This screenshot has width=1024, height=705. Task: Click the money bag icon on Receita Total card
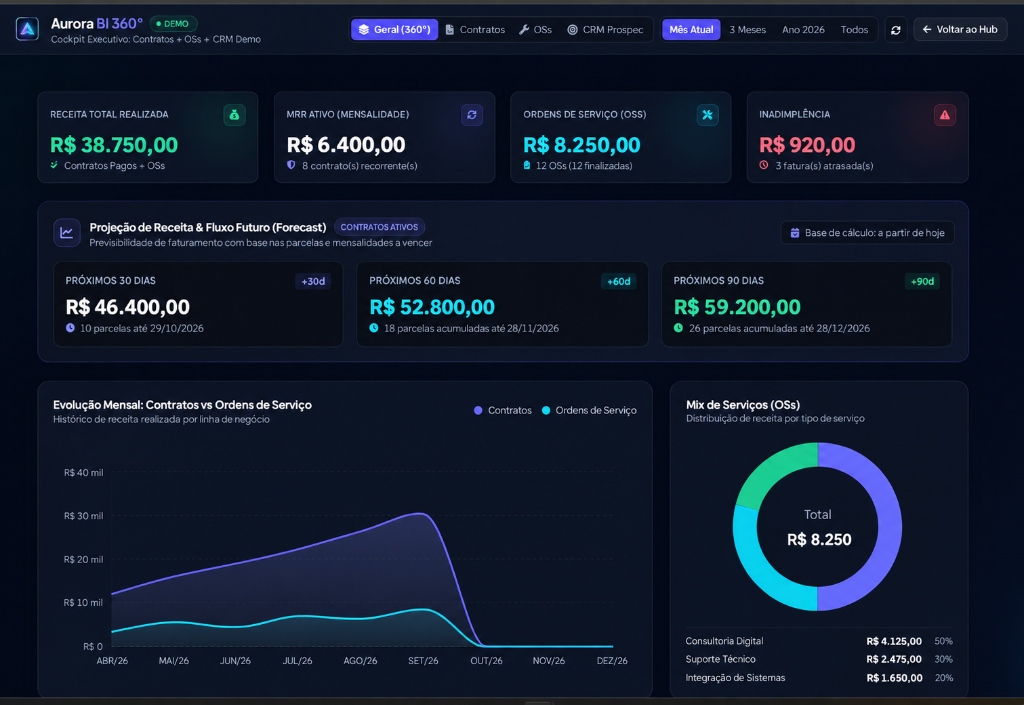click(234, 115)
